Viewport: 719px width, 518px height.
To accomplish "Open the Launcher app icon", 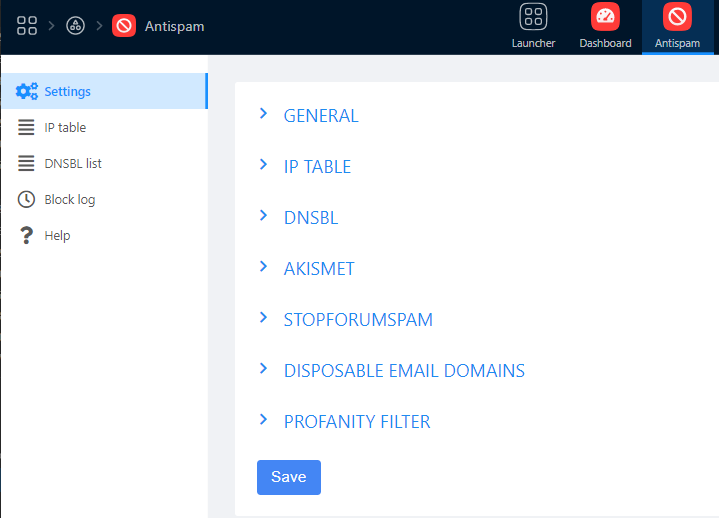I will coord(533,17).
